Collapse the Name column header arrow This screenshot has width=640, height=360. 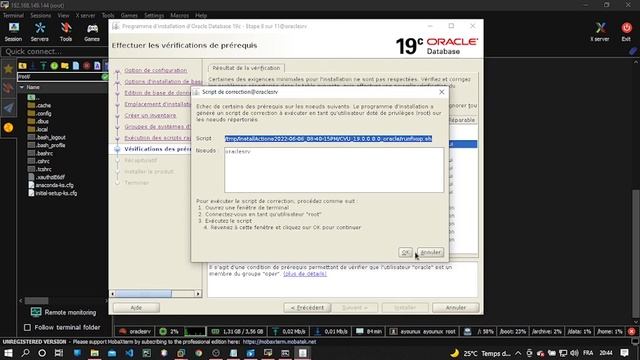(x=22, y=87)
